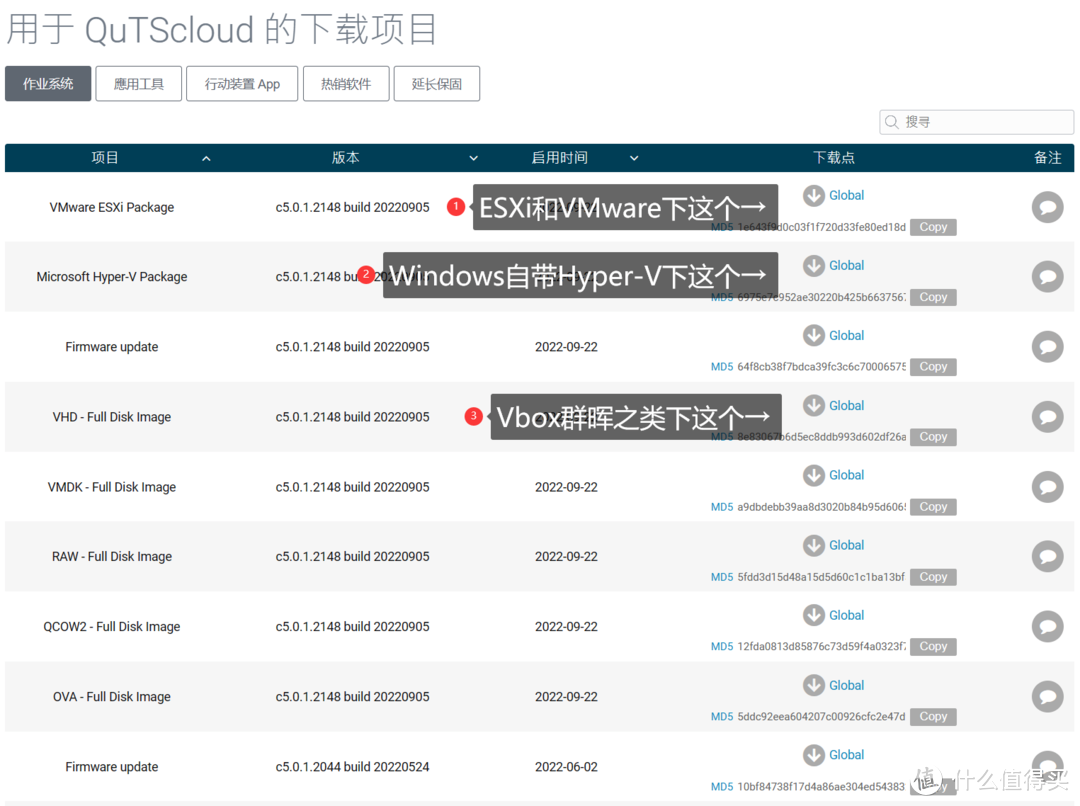
Task: Copy the MD5 for VMDK Full Disk Image
Action: pyautogui.click(x=933, y=507)
